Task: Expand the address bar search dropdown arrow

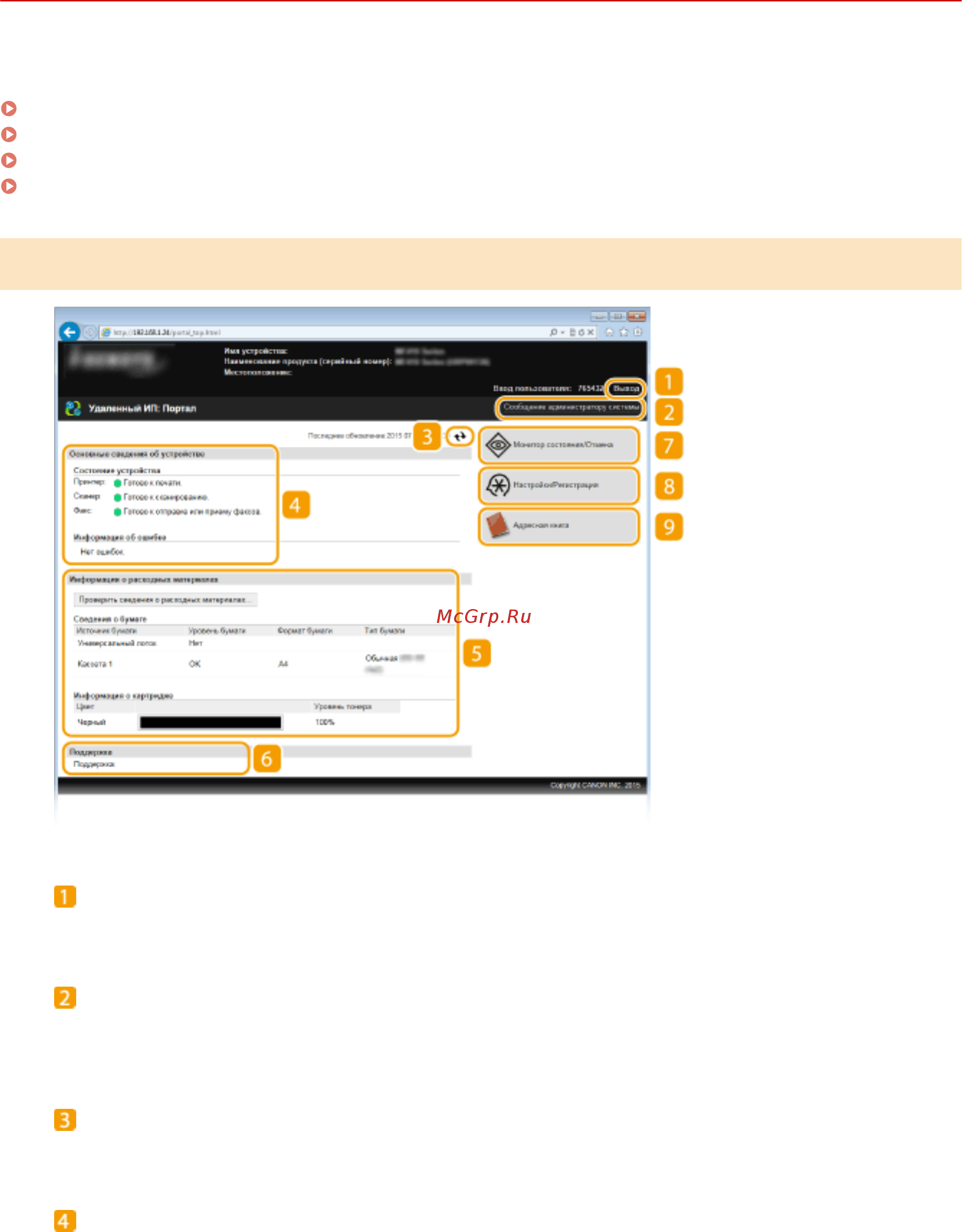Action: pyautogui.click(x=563, y=333)
